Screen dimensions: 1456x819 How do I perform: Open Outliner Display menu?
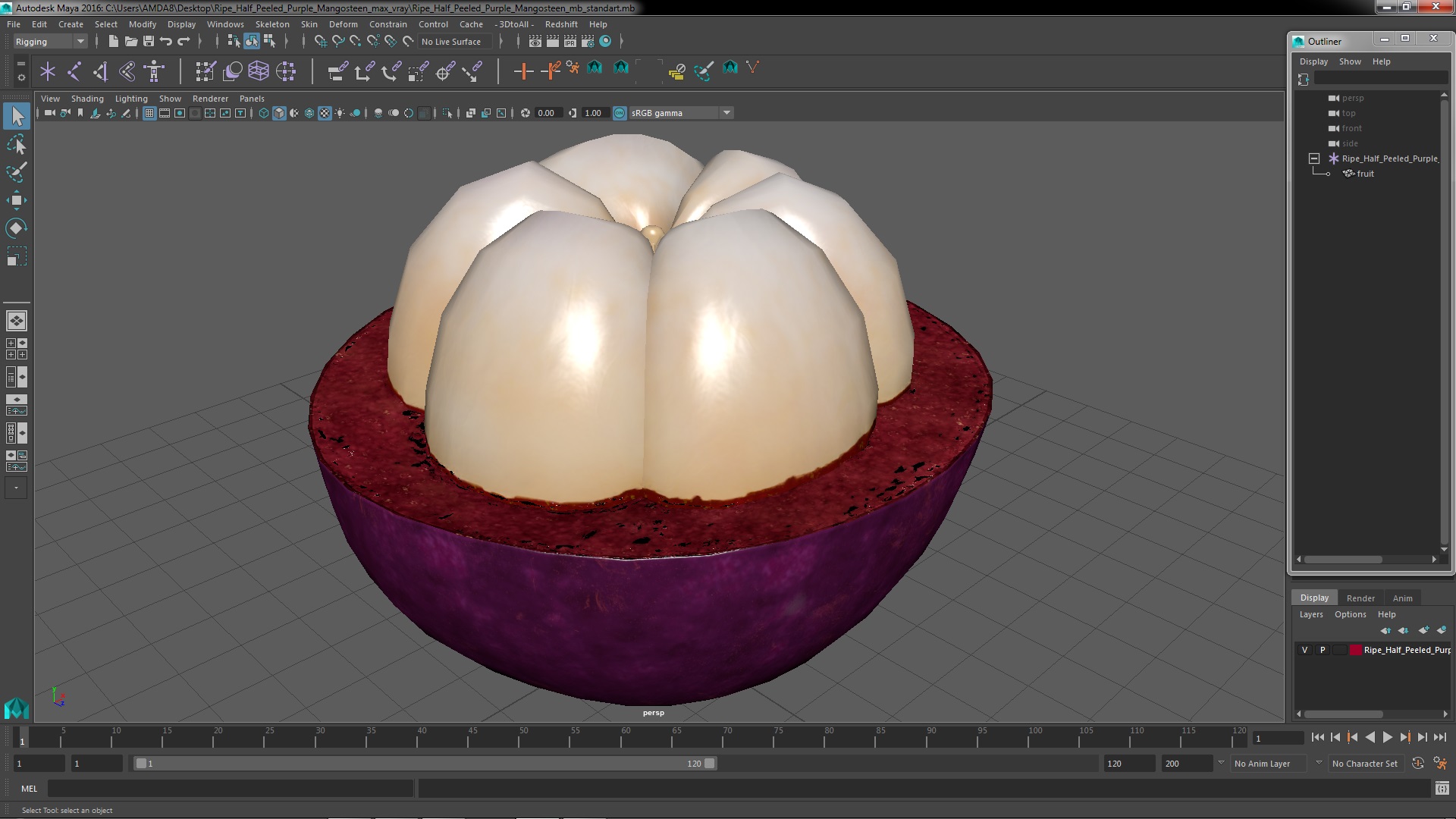click(x=1313, y=61)
